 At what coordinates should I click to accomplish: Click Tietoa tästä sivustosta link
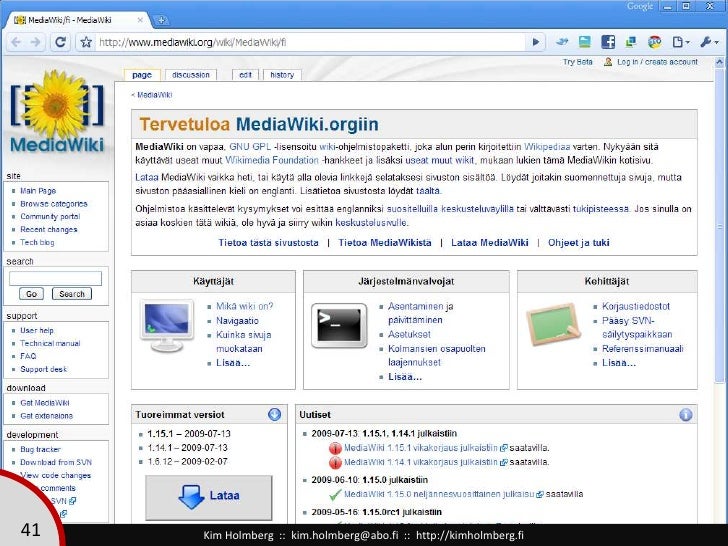tap(268, 243)
